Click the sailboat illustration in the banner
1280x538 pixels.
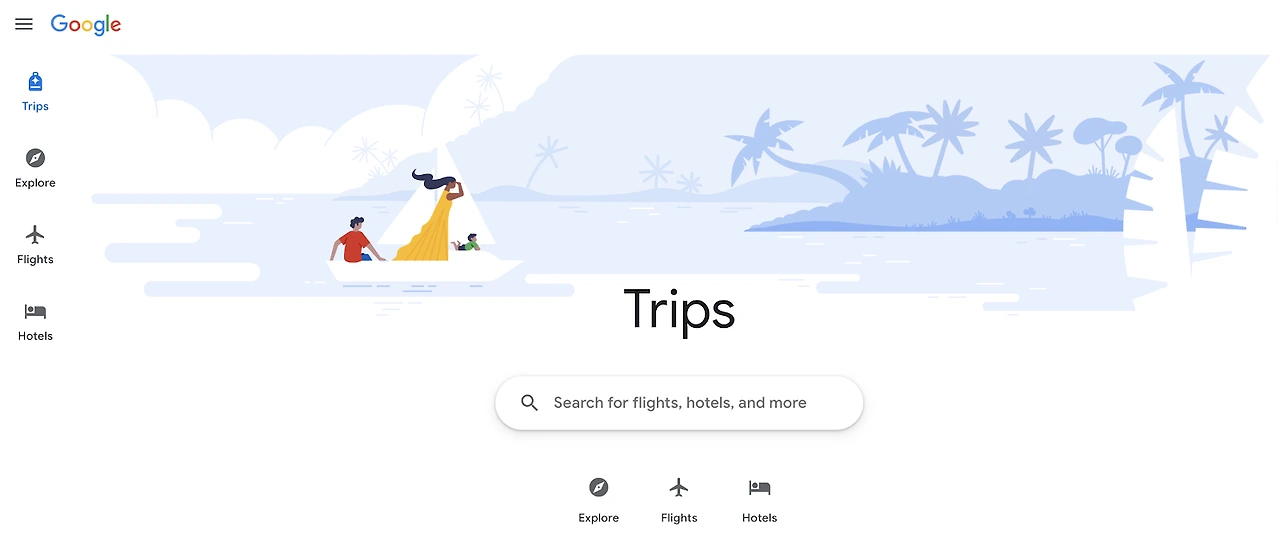coord(430,220)
